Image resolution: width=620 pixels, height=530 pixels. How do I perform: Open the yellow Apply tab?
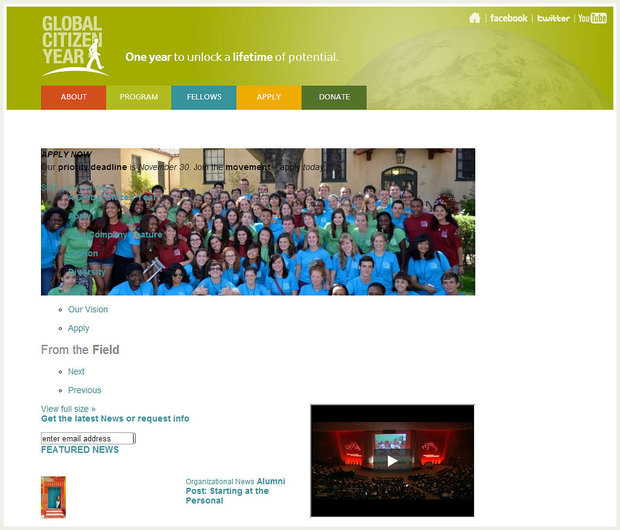[x=268, y=97]
